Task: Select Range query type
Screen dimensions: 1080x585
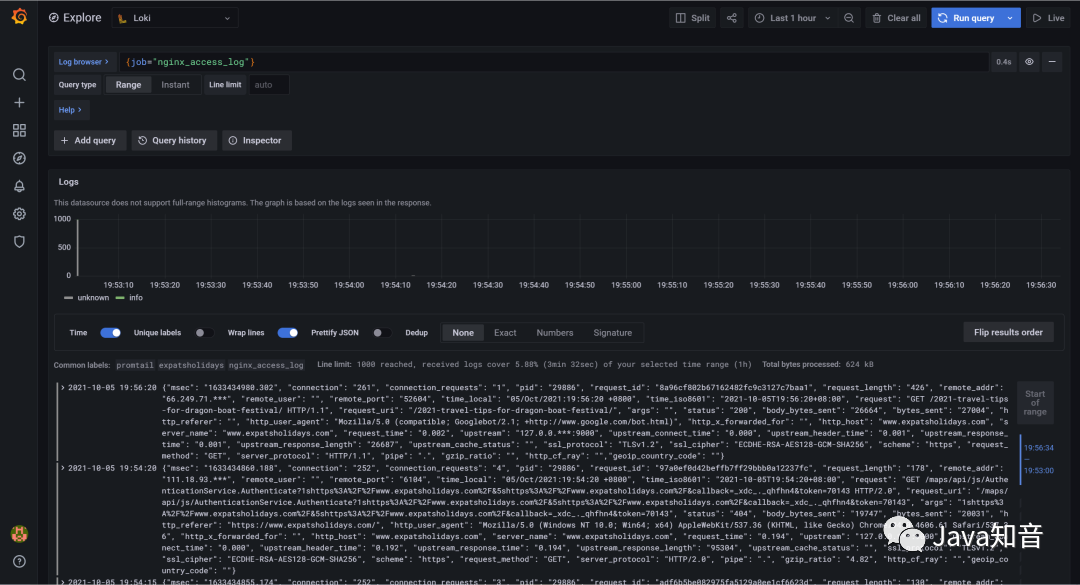Action: pos(128,85)
